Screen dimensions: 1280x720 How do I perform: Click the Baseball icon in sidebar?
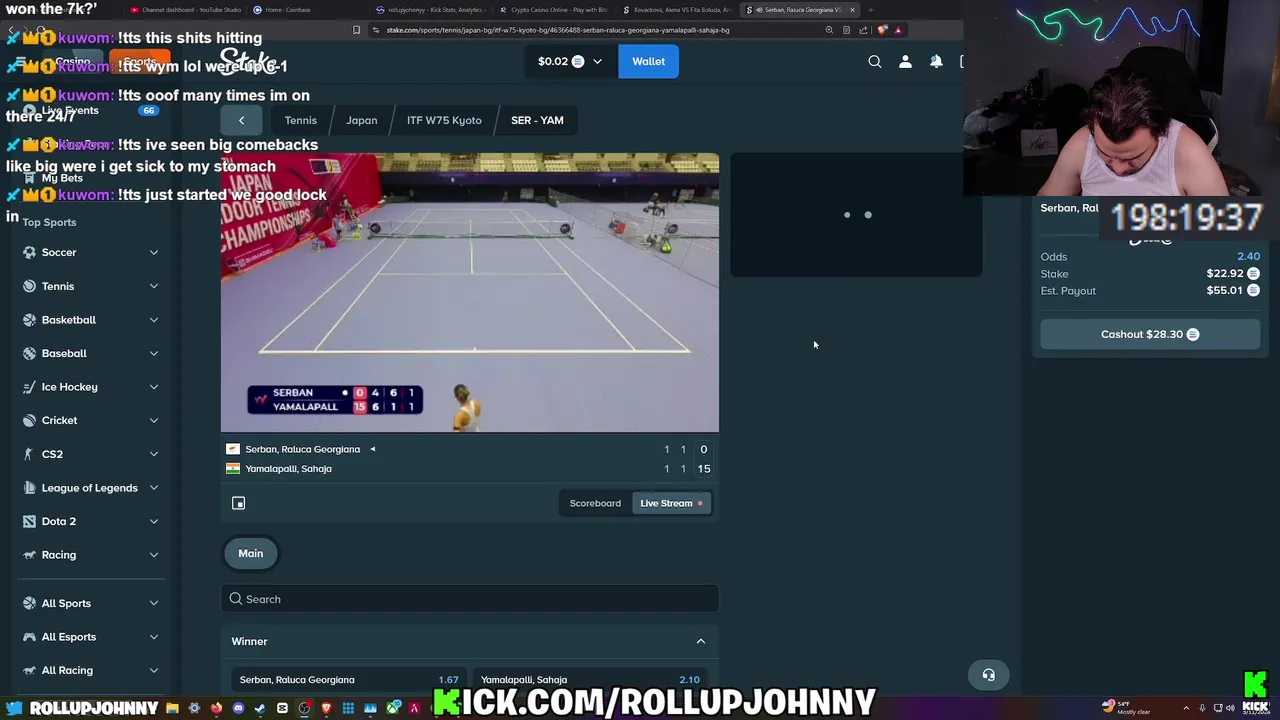point(30,353)
